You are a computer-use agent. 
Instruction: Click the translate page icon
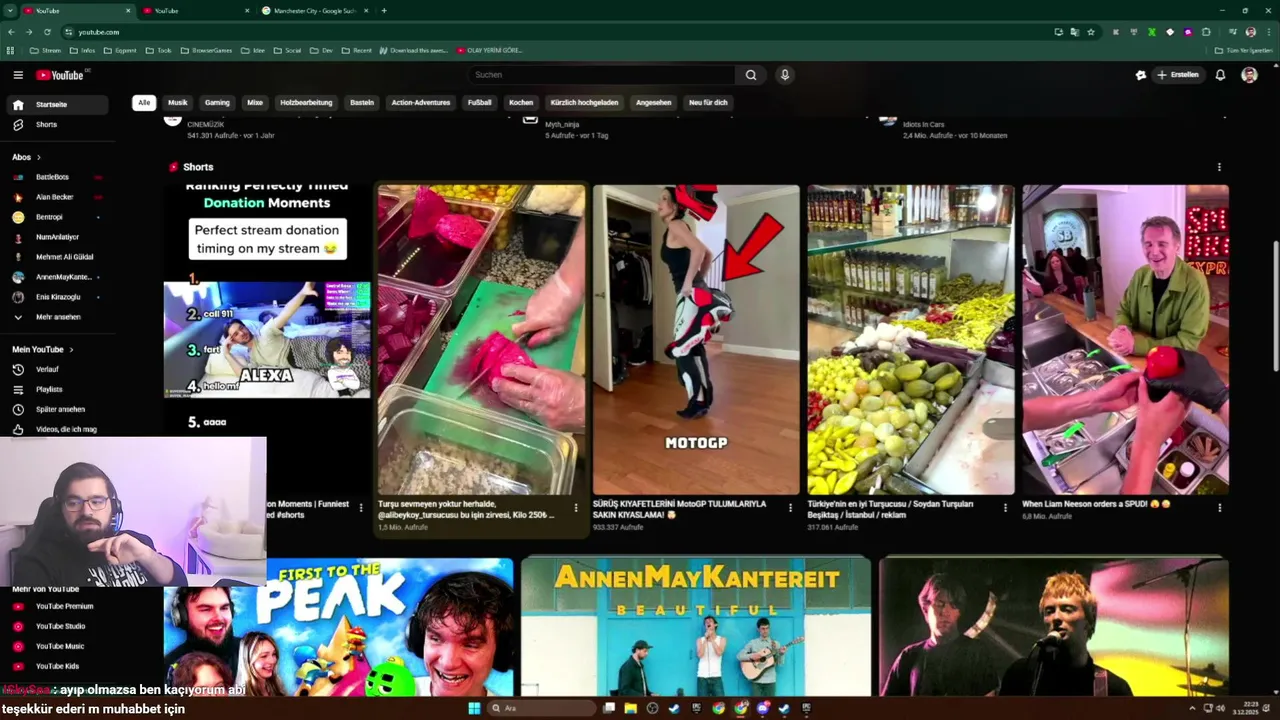click(1075, 32)
